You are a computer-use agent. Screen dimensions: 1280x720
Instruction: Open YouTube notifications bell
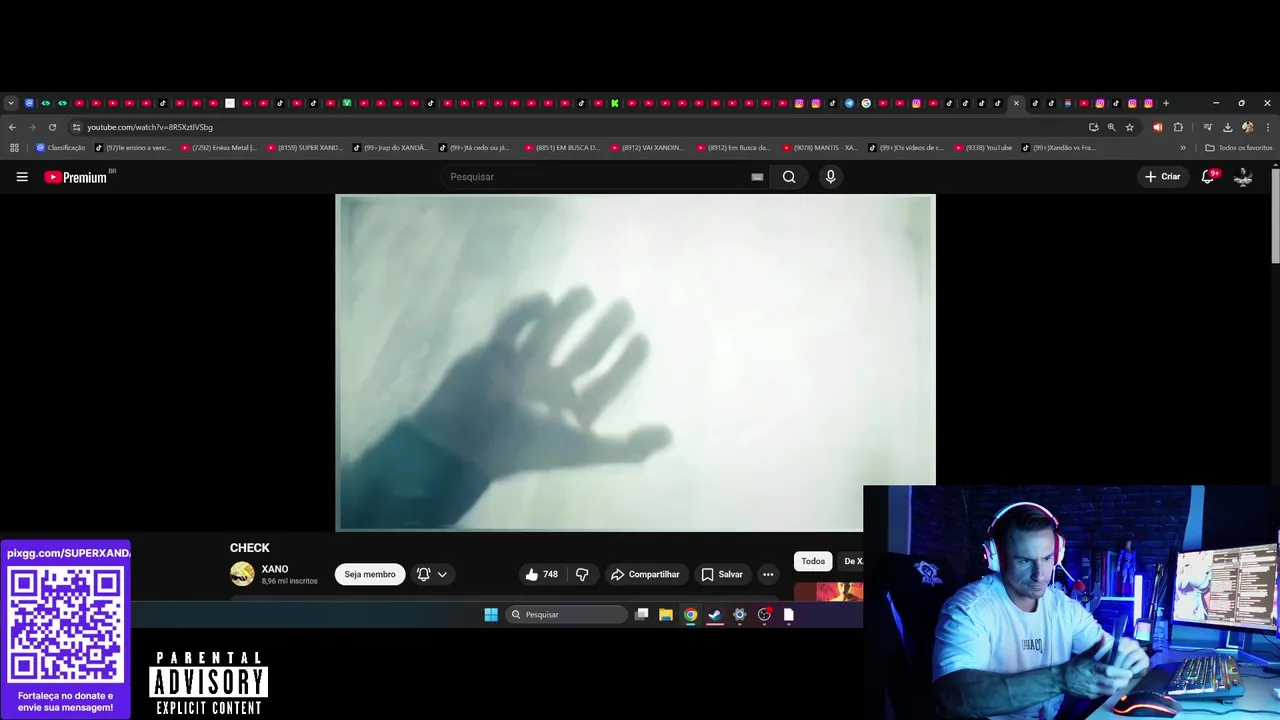[1208, 177]
